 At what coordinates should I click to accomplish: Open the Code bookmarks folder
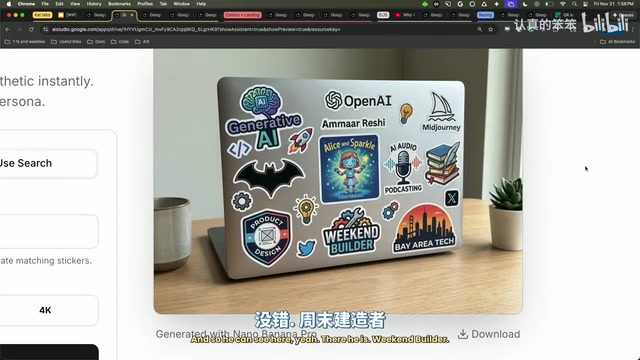click(x=120, y=42)
